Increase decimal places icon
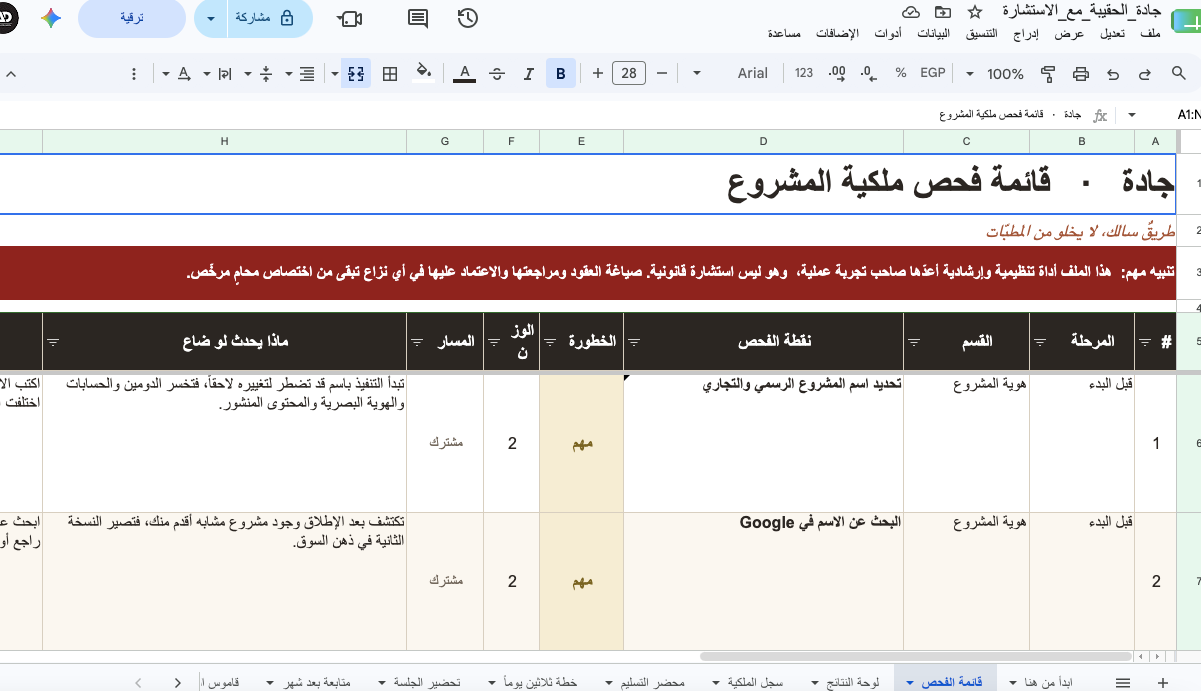 click(x=838, y=73)
